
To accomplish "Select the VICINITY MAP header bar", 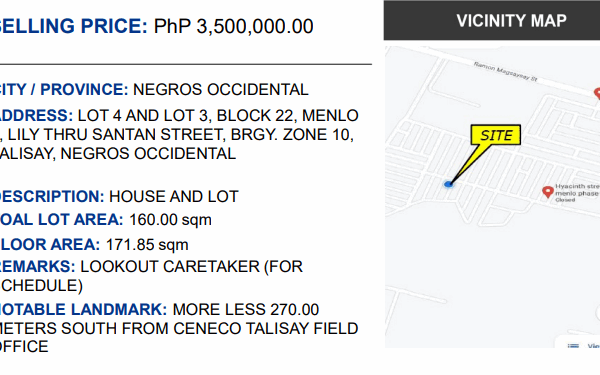I will click(492, 20).
